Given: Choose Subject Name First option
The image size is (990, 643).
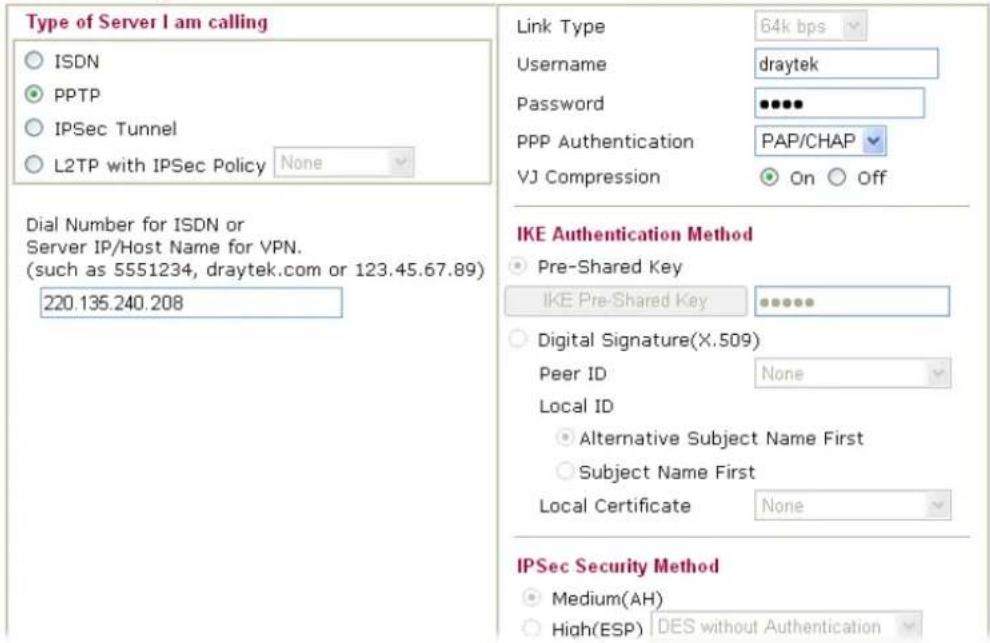Looking at the screenshot, I should click(x=564, y=471).
